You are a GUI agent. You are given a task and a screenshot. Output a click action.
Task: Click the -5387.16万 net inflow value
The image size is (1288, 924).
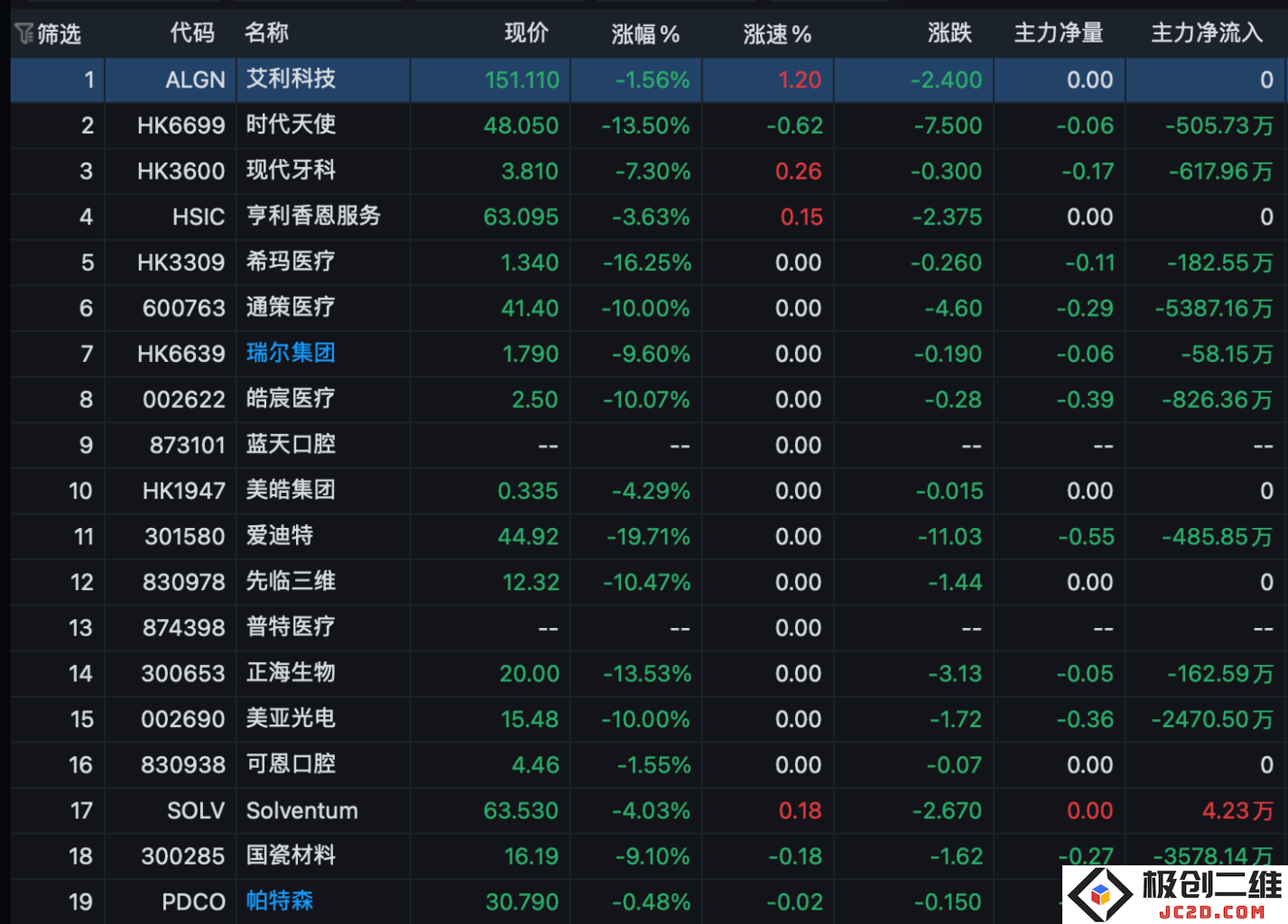1214,309
